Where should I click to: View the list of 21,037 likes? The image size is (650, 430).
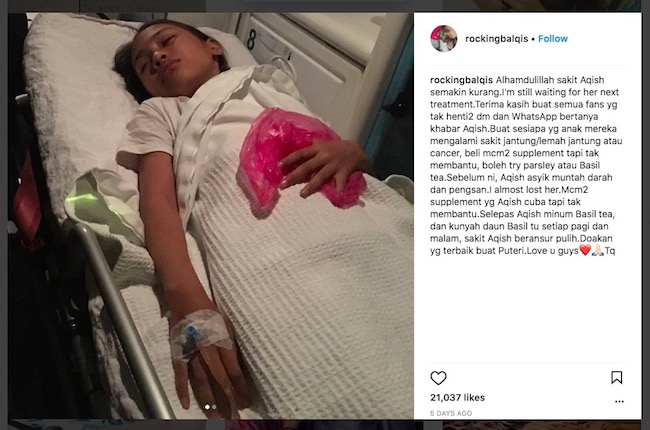(457, 397)
